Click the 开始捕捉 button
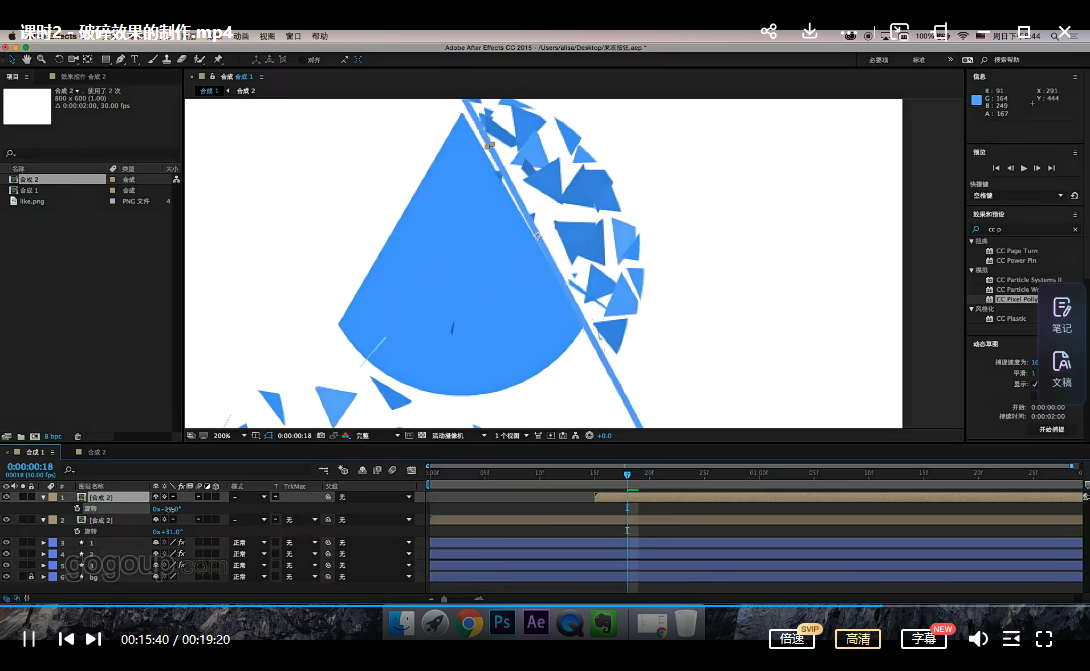Image resolution: width=1090 pixels, height=671 pixels. pyautogui.click(x=1051, y=430)
